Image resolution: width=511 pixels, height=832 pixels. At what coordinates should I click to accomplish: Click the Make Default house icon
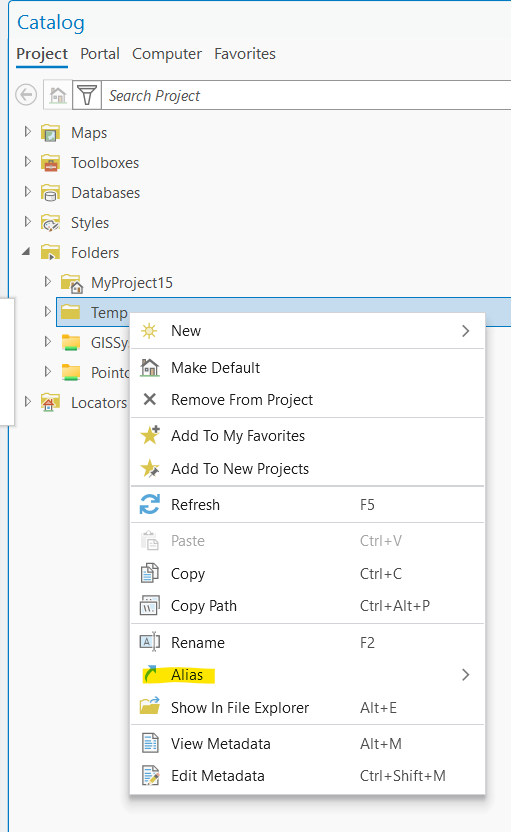point(150,368)
